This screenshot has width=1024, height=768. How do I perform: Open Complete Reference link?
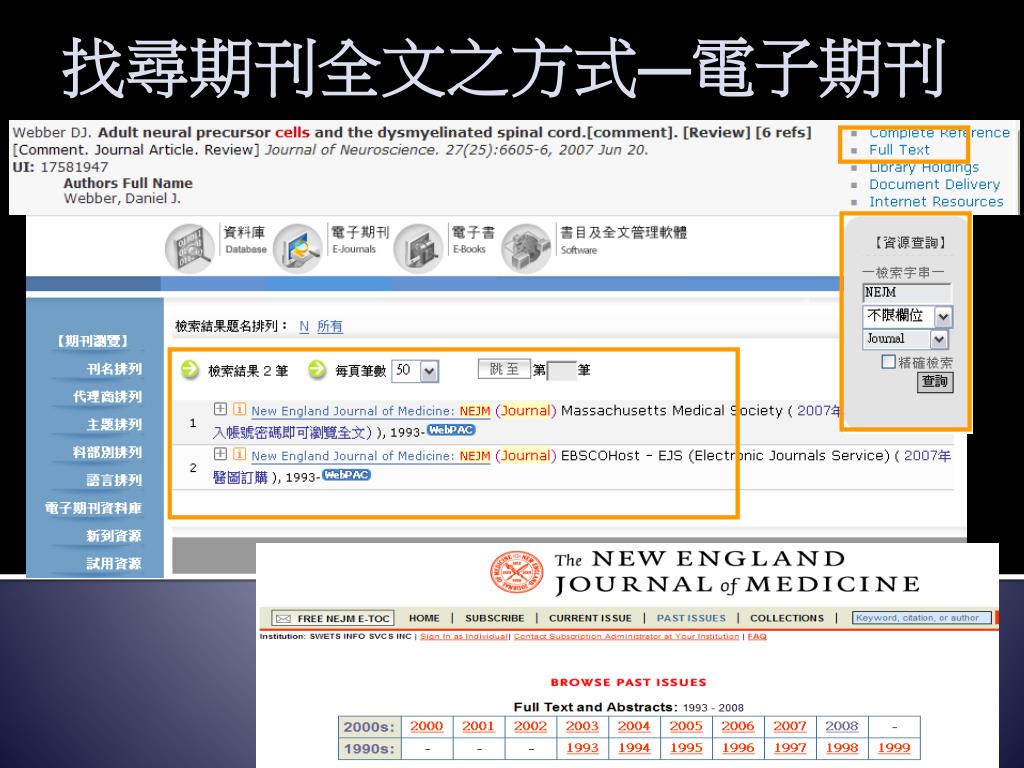click(939, 133)
